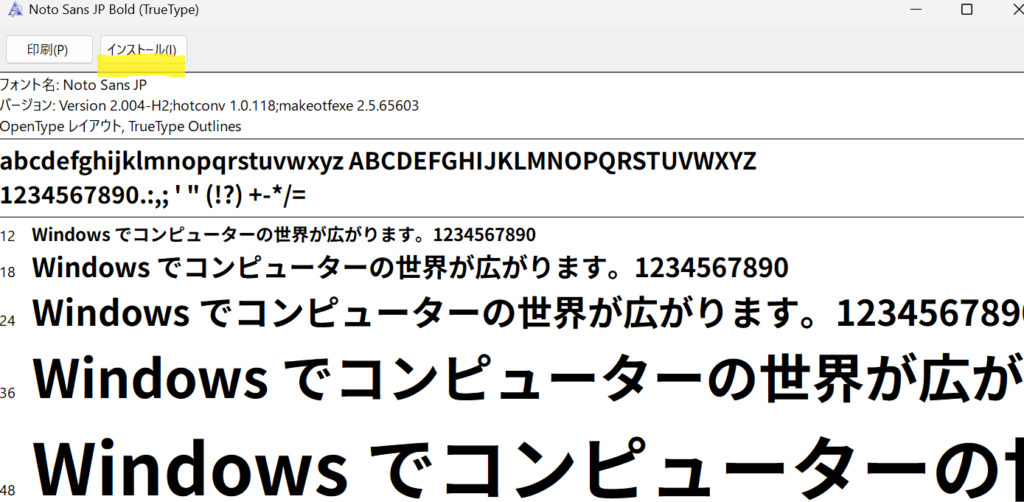Click the 24 point size label
1024x502 pixels.
[8, 321]
